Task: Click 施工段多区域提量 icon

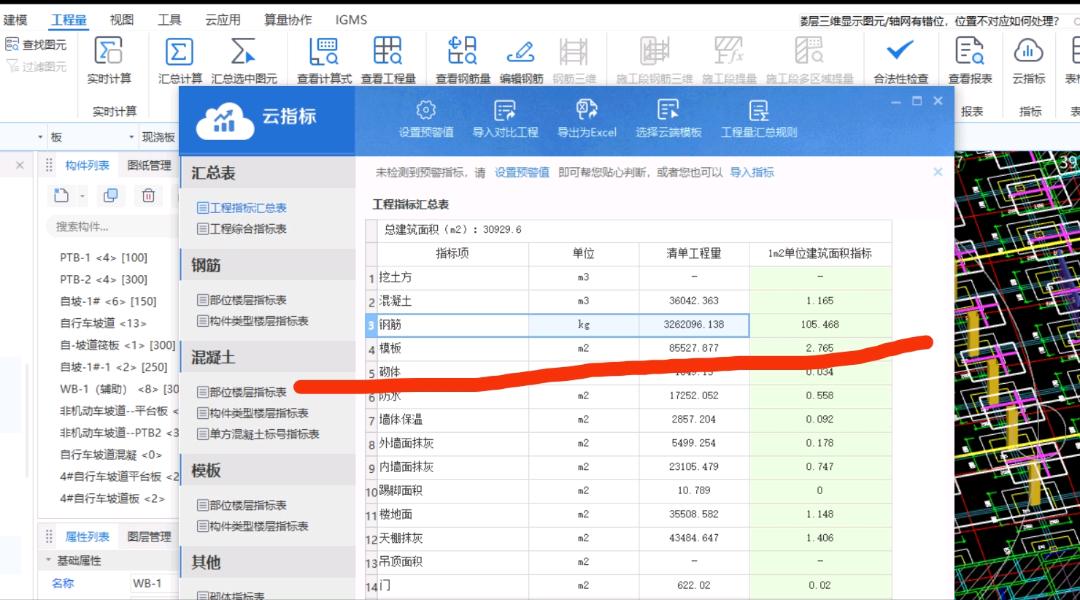Action: pos(809,52)
